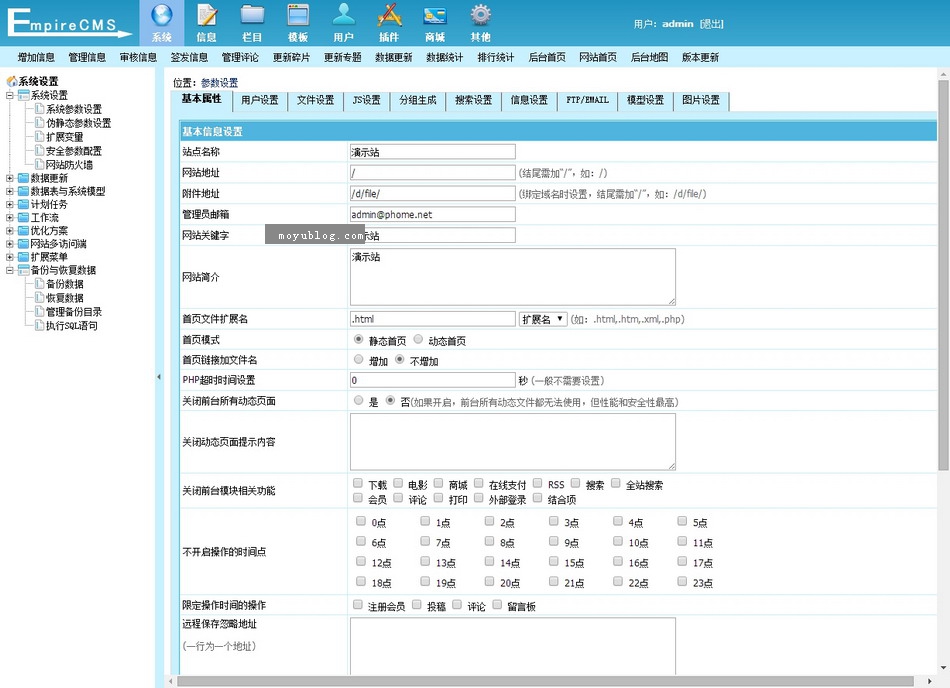
Task: Click the 管理员邮箱 input field
Action: [433, 214]
